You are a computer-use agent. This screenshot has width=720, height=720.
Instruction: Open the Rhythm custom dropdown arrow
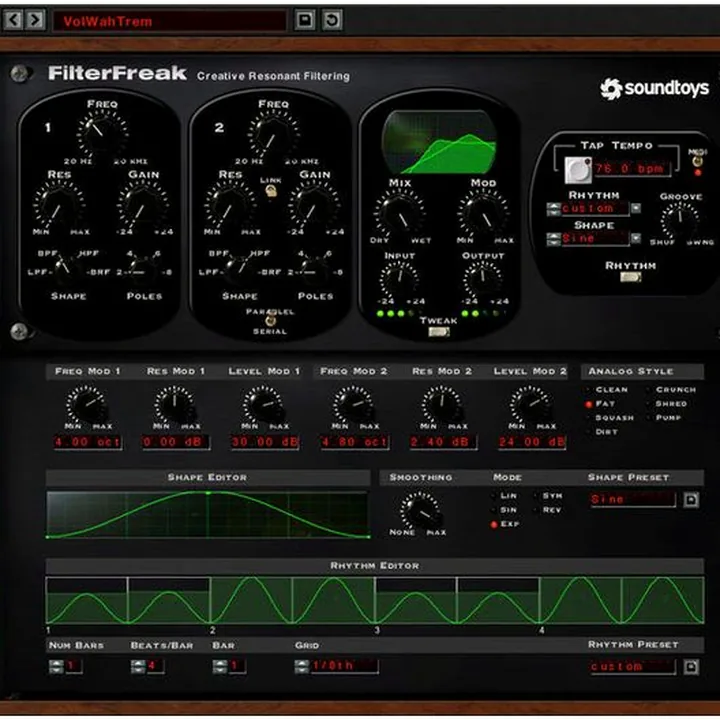point(636,208)
